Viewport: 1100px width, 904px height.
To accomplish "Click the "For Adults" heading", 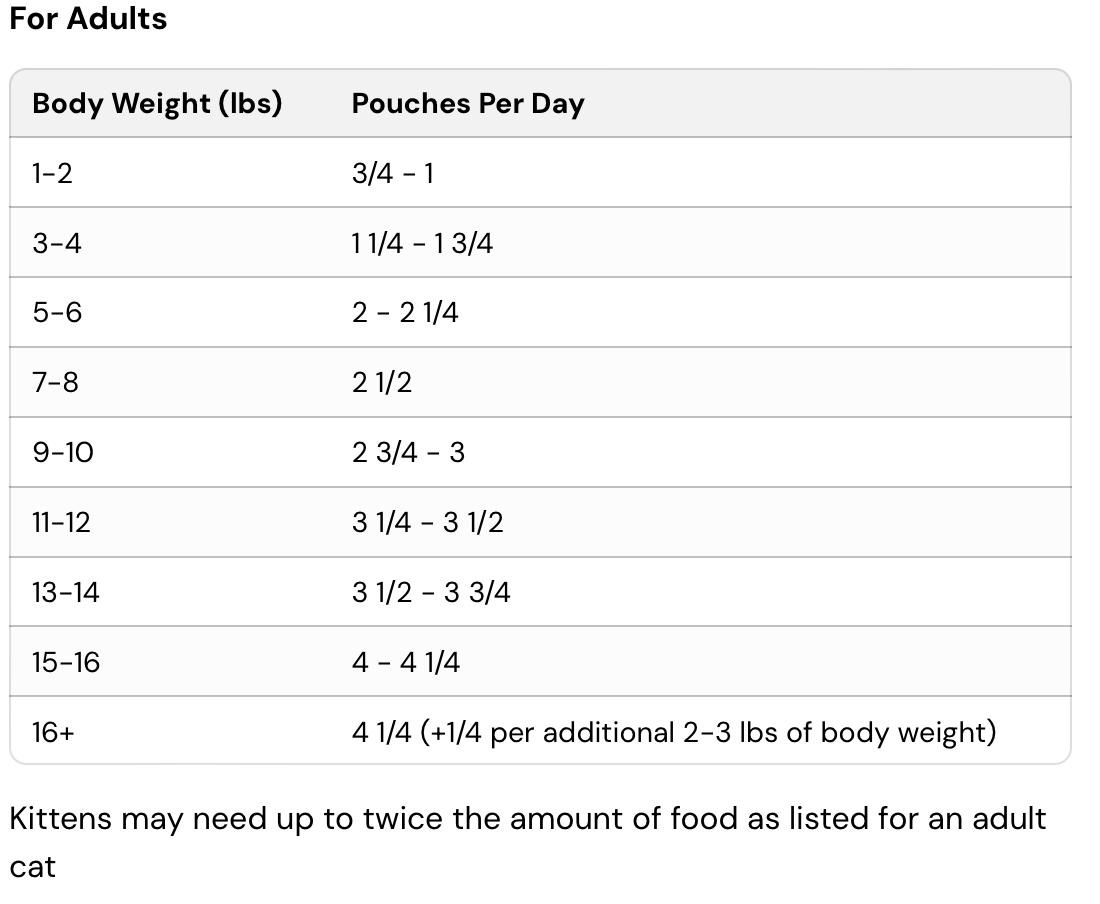I will (x=88, y=19).
